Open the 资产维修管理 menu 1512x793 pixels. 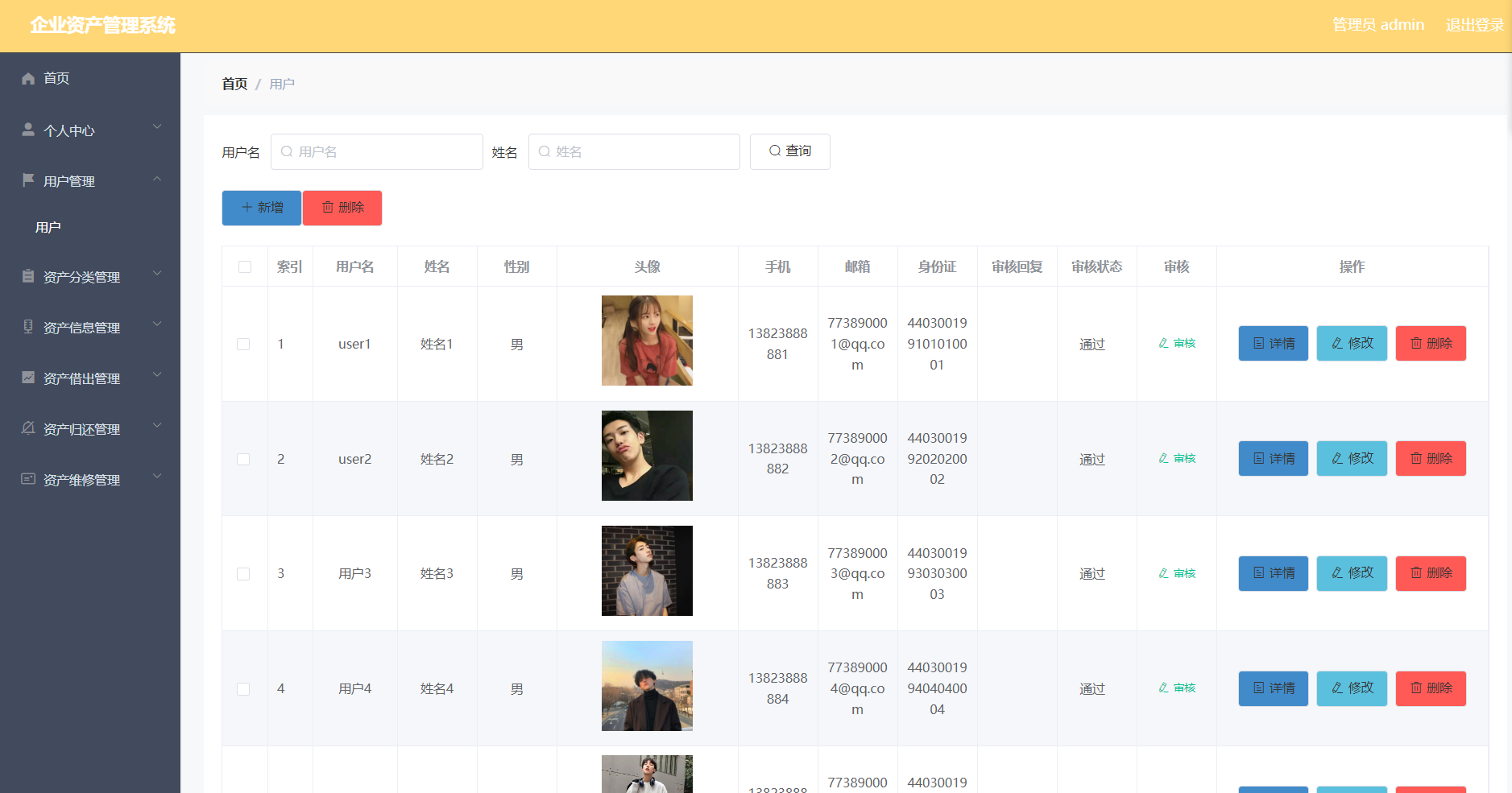[x=90, y=480]
